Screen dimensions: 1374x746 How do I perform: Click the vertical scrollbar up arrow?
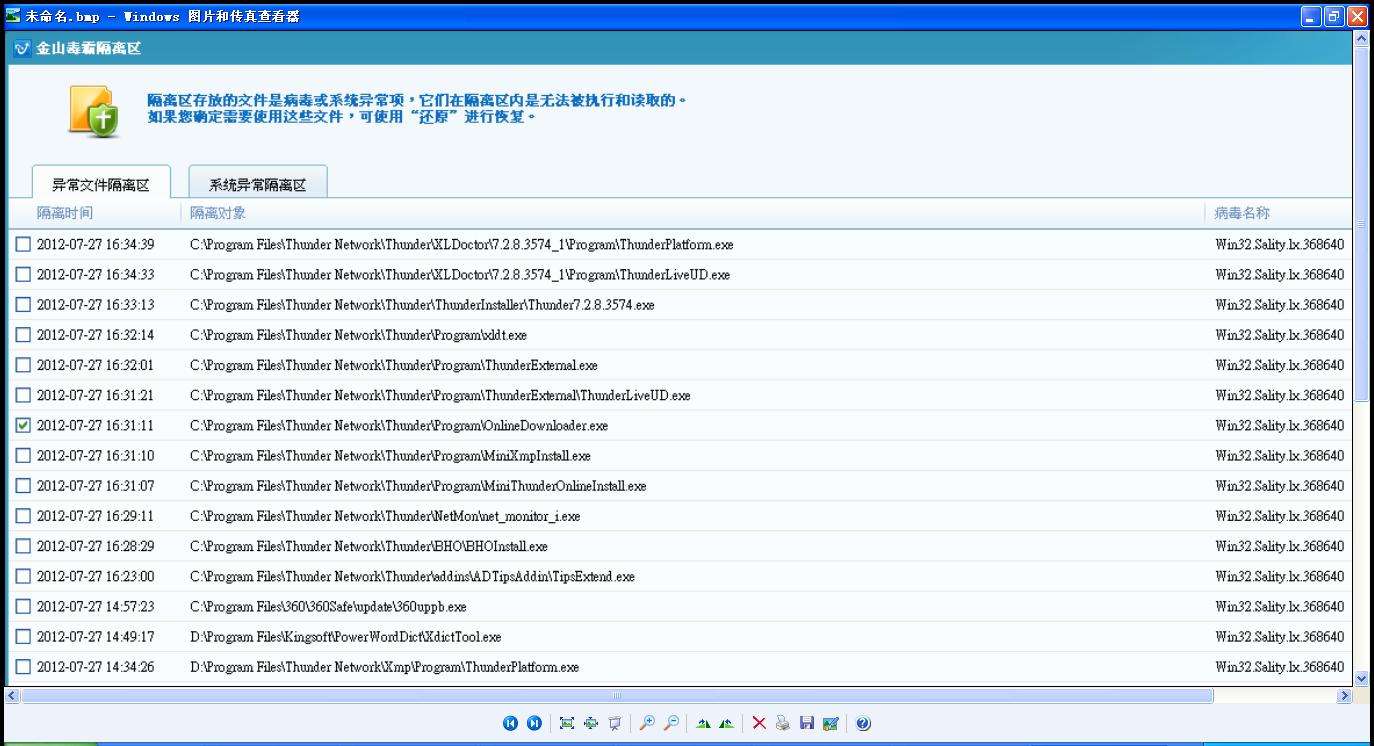1360,39
